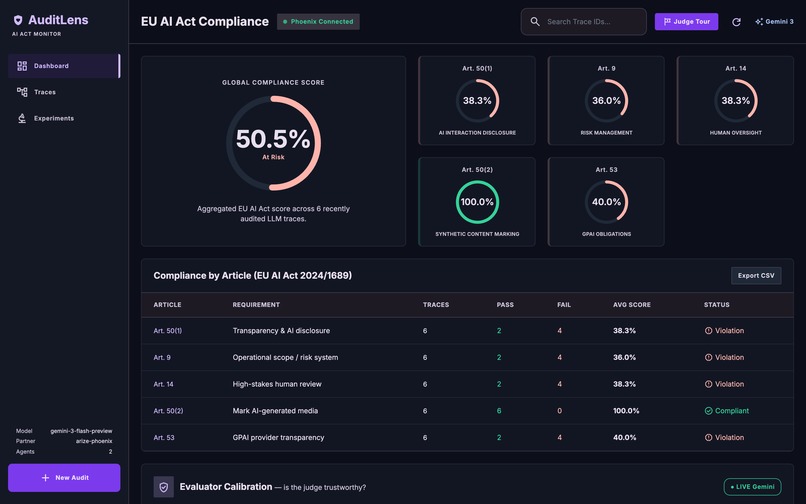This screenshot has height=504, width=806.
Task: Sort by the AVG SCORE column header
Action: pos(632,304)
